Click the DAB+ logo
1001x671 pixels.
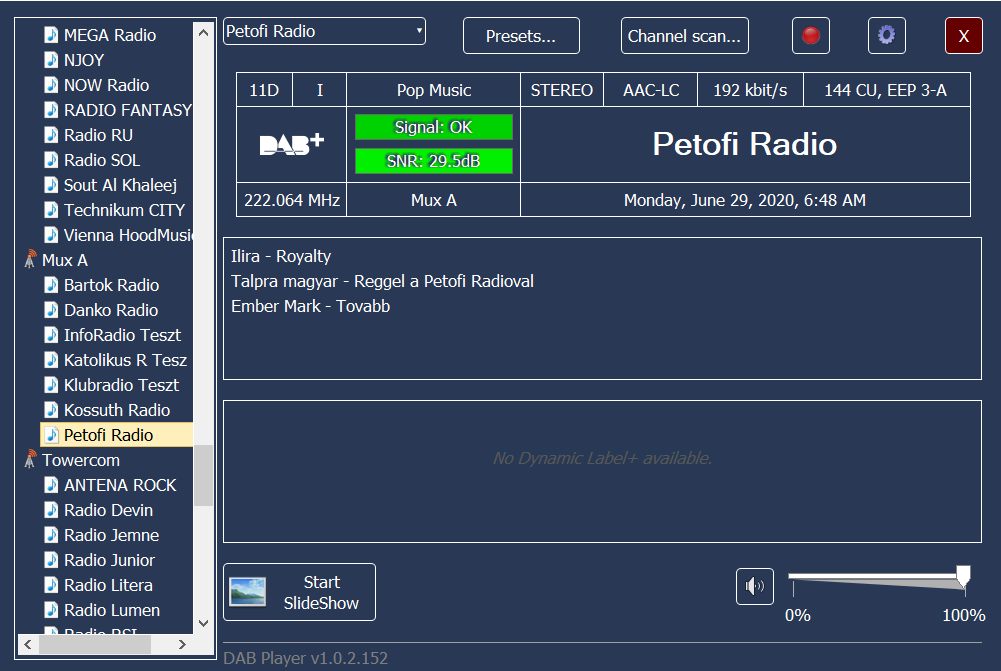pos(292,144)
